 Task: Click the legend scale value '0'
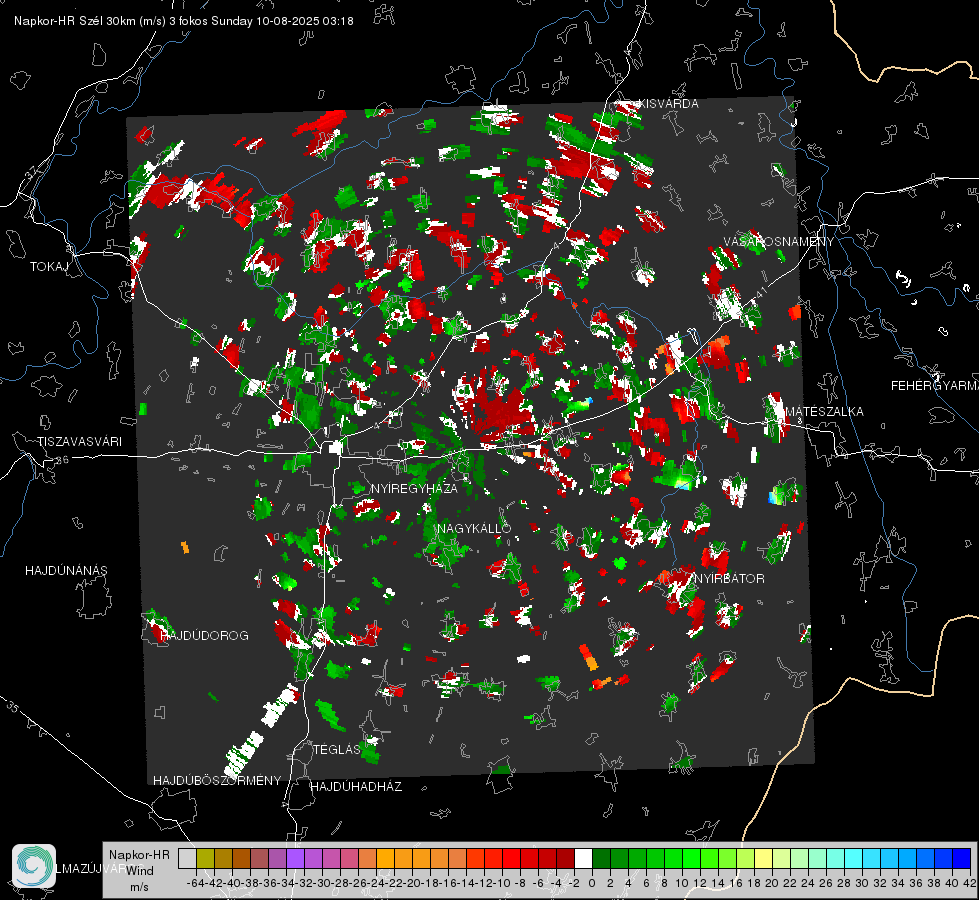tap(592, 883)
